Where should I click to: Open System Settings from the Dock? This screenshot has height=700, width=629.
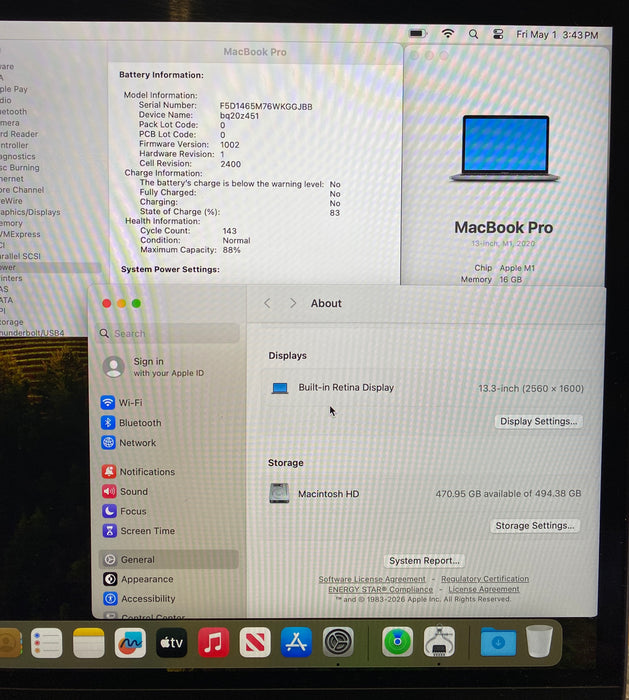pyautogui.click(x=338, y=642)
